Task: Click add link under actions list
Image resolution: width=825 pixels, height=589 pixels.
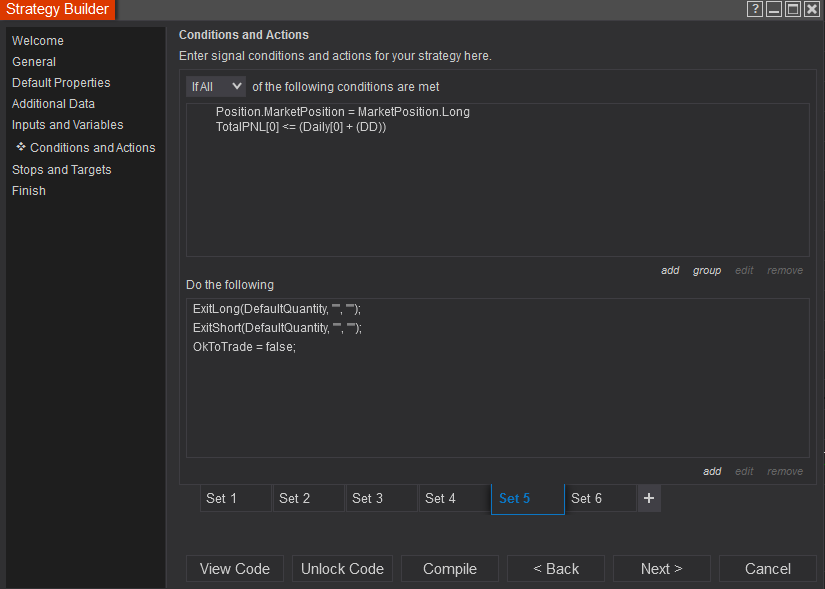Action: [712, 472]
